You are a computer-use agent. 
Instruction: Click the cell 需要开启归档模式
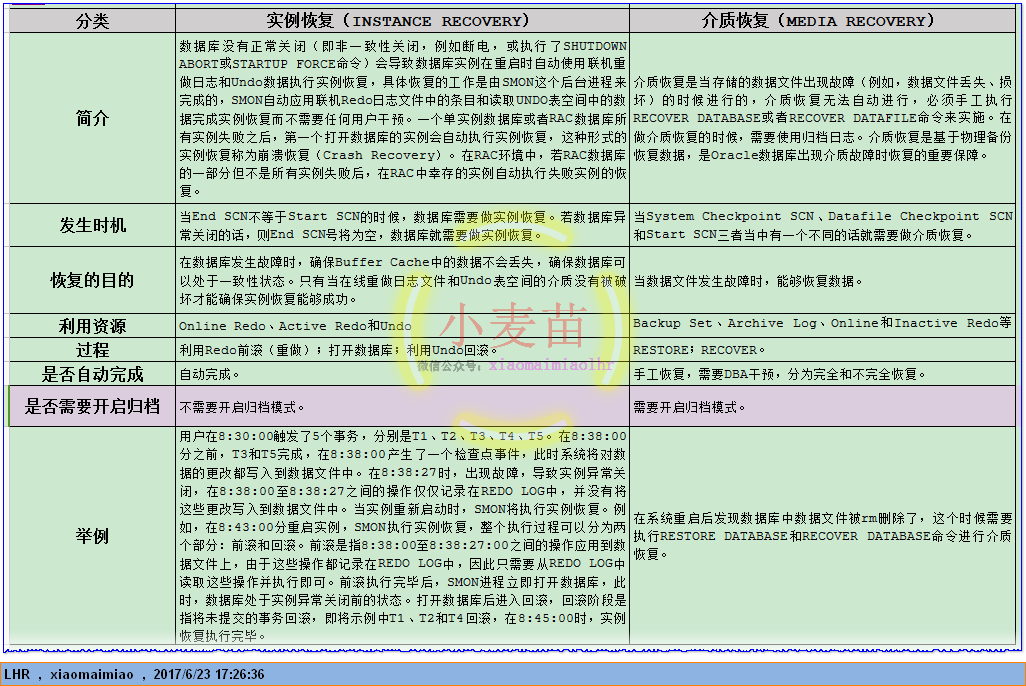point(823,406)
